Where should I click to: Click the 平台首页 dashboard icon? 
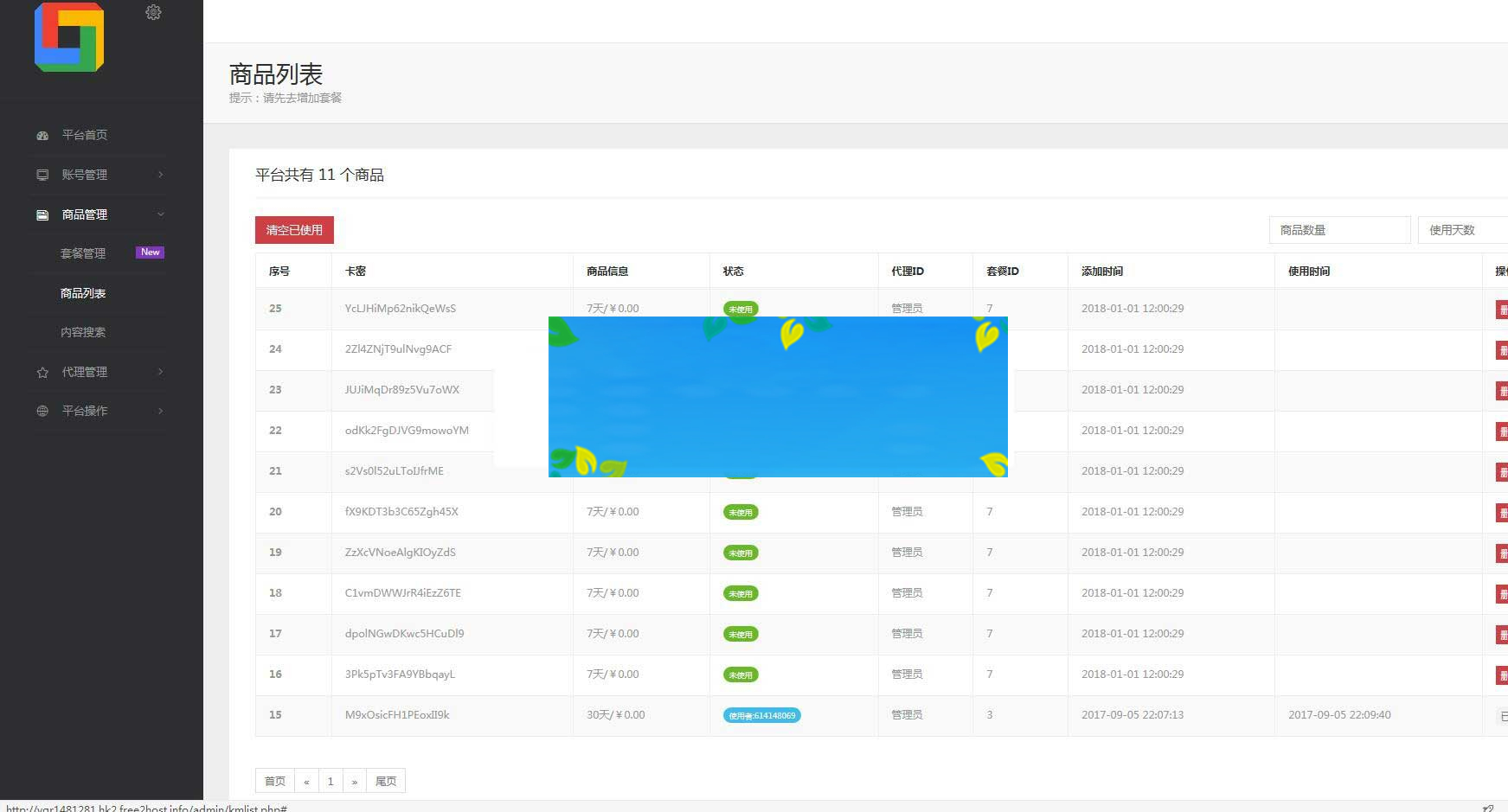[42, 136]
